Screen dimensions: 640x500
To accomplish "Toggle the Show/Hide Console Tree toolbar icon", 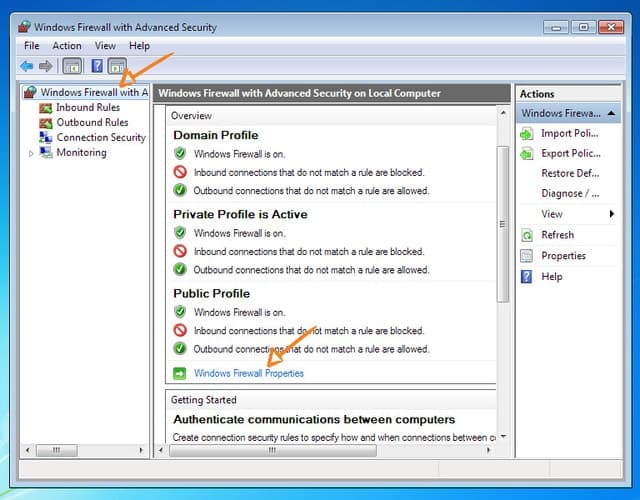I will tap(72, 66).
